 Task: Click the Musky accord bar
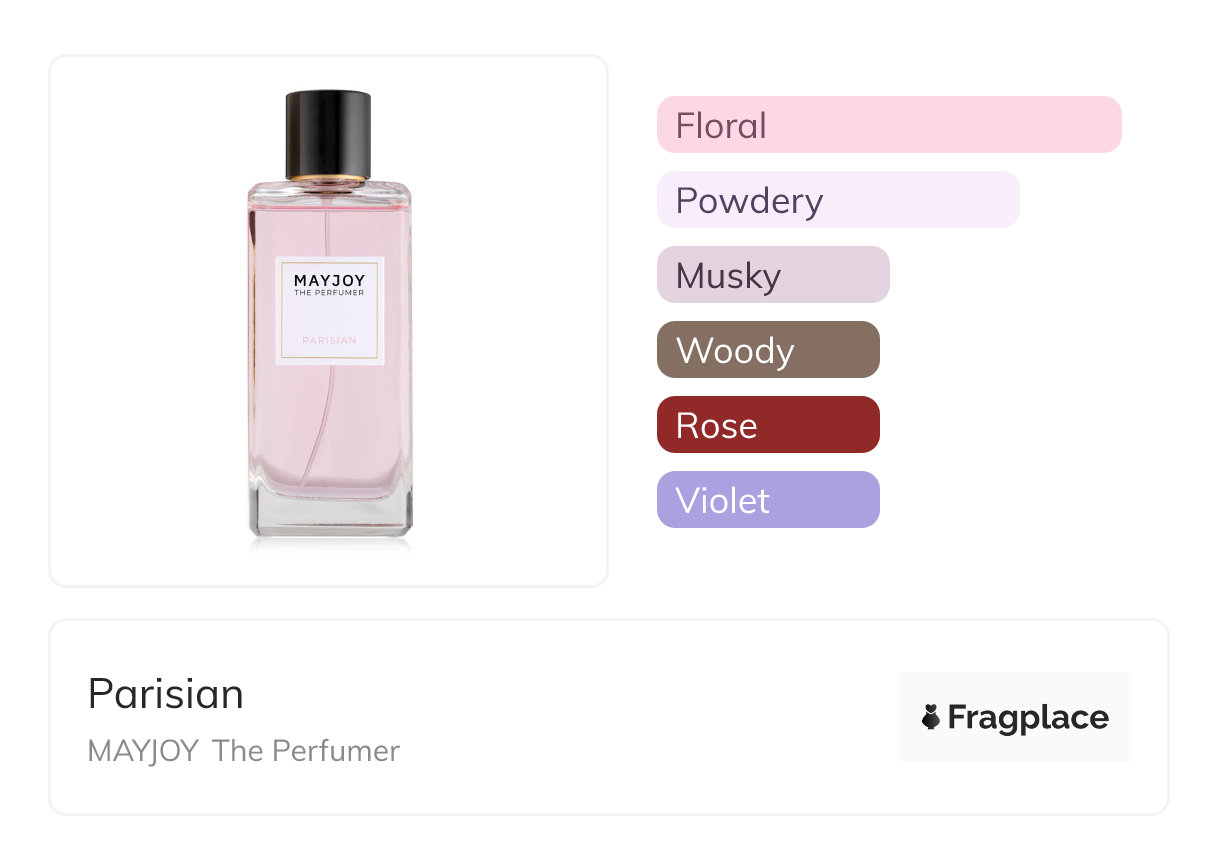[772, 275]
